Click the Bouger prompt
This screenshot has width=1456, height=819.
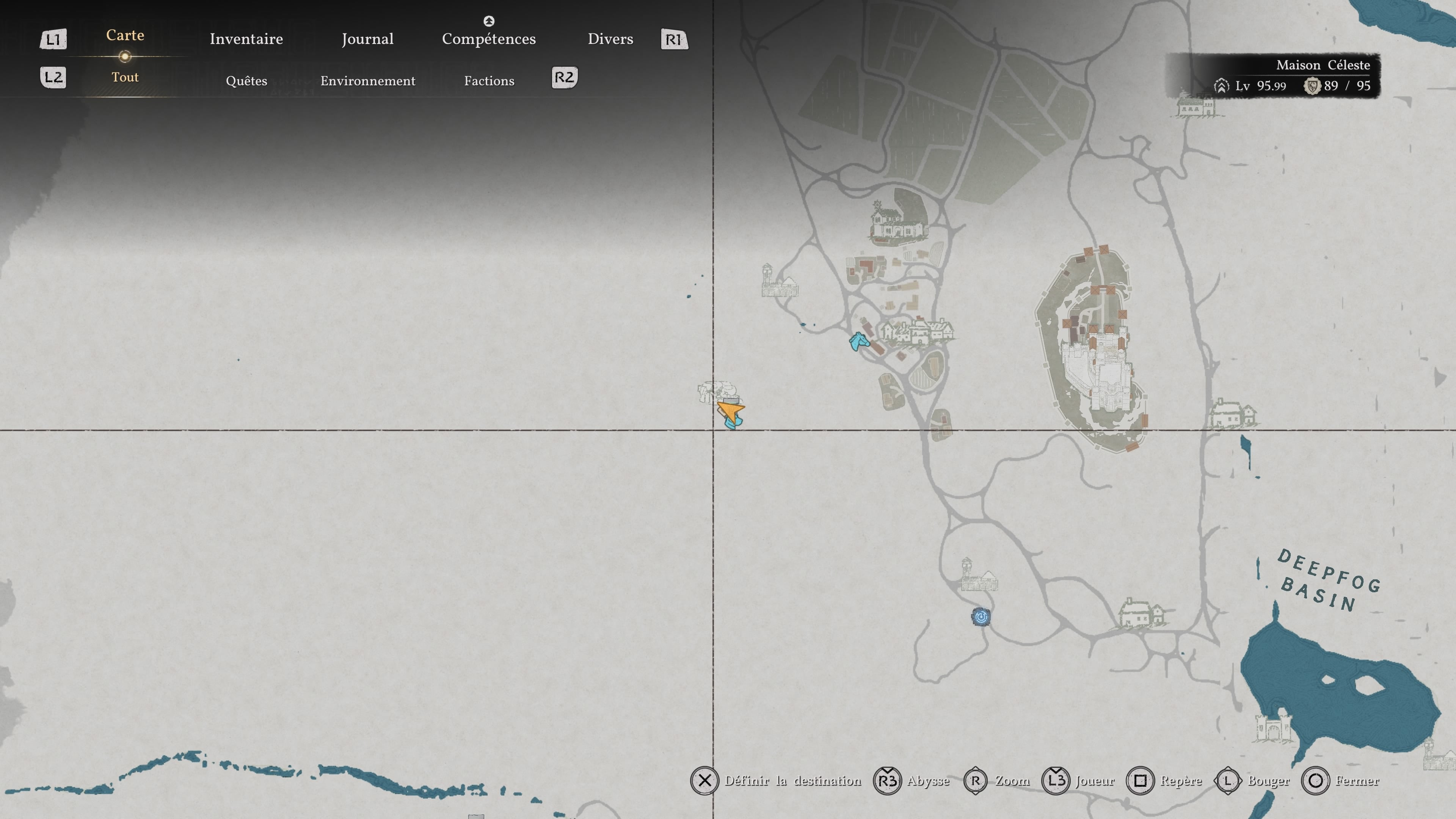click(x=1251, y=781)
